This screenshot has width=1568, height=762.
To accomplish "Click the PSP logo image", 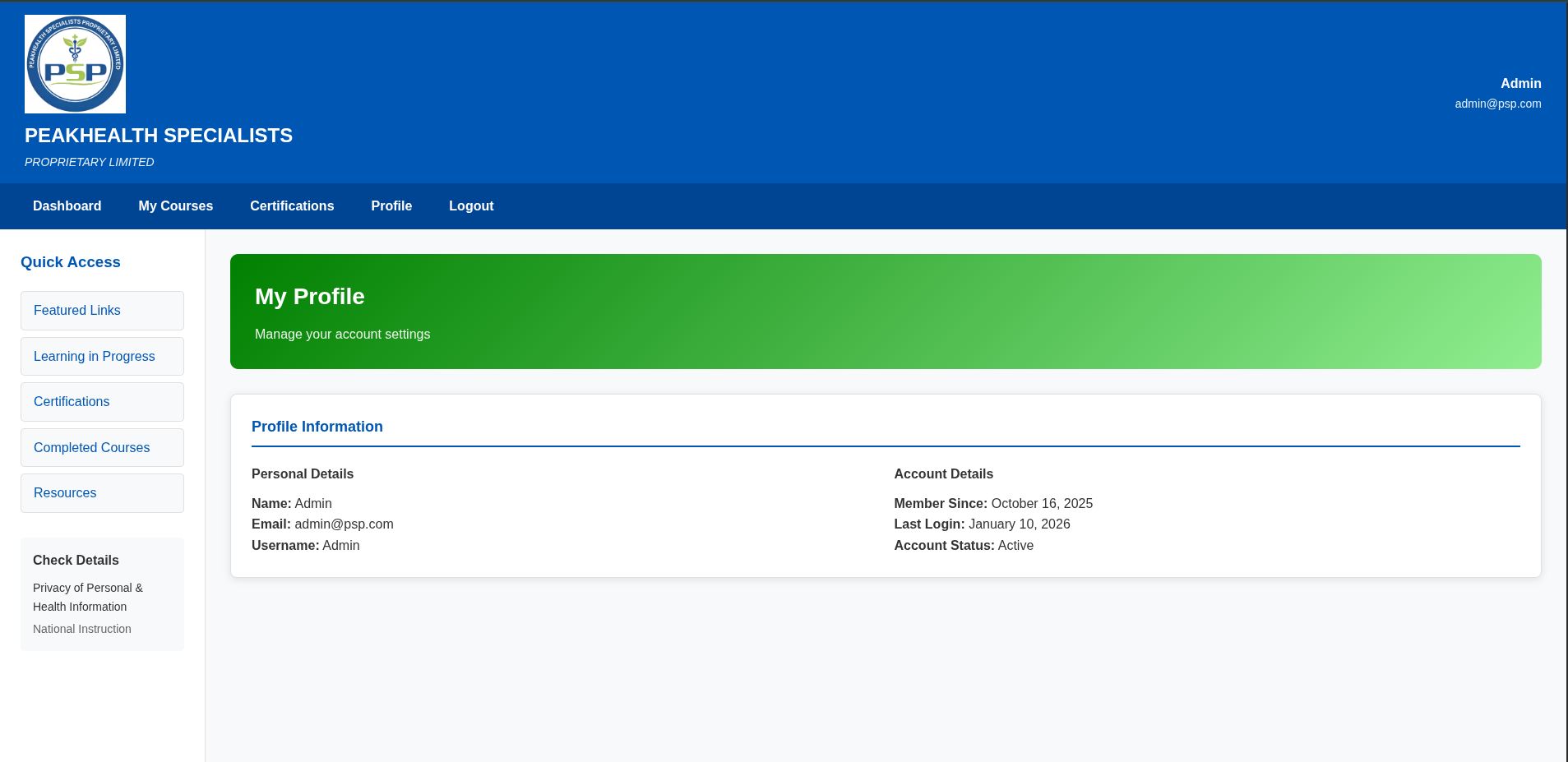I will pos(75,64).
